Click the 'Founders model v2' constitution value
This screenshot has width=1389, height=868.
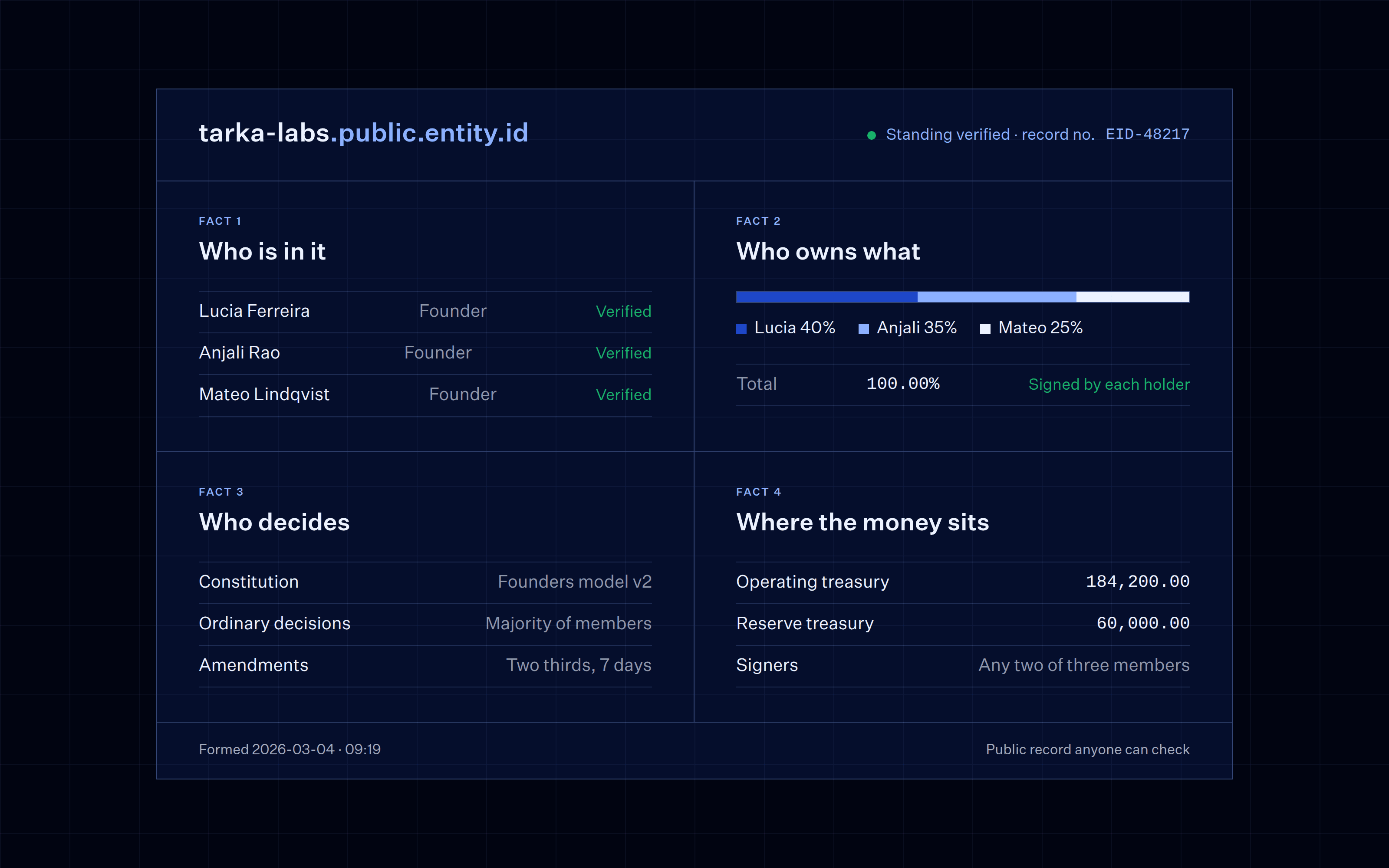pos(575,582)
